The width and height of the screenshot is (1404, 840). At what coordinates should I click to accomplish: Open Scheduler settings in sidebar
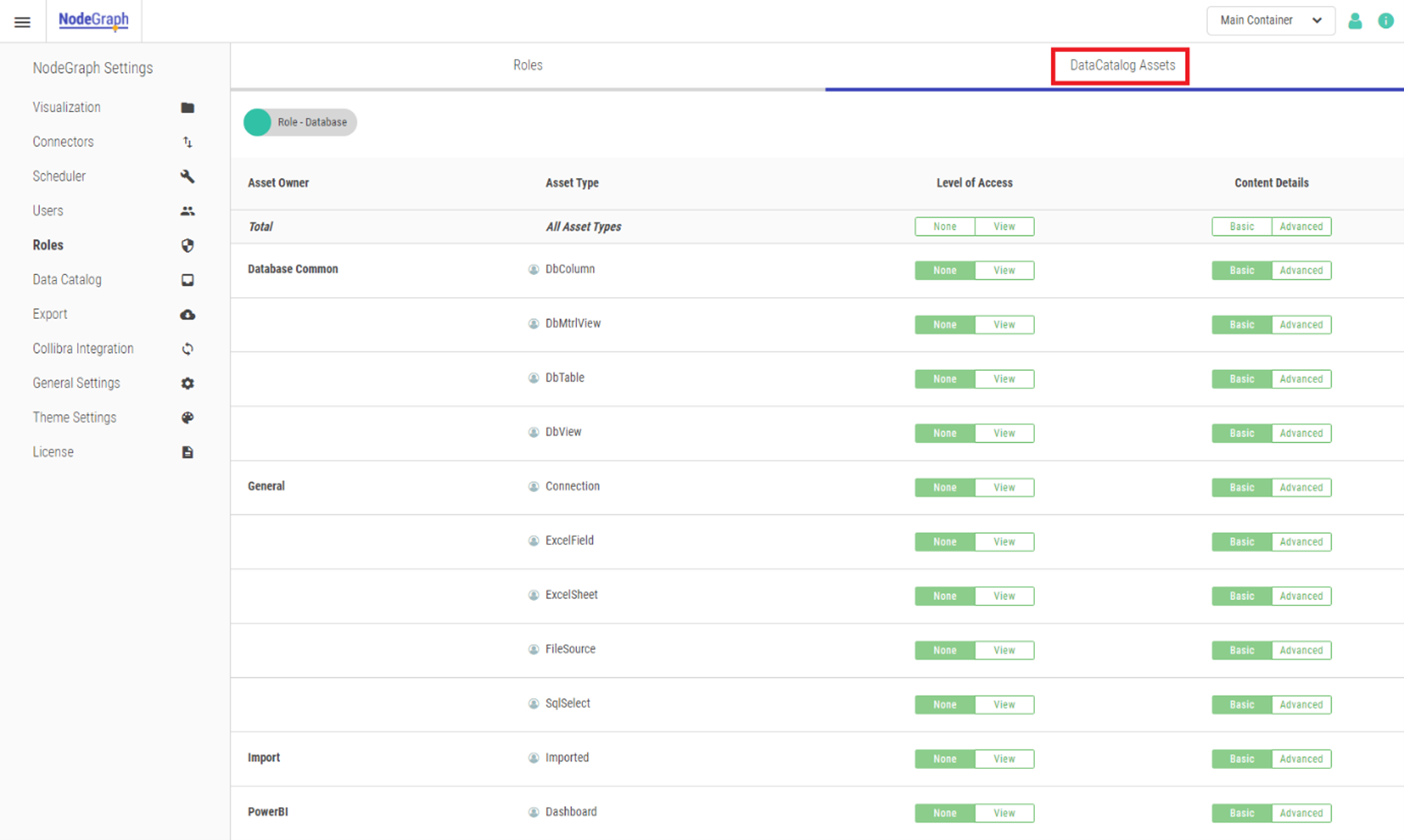59,176
